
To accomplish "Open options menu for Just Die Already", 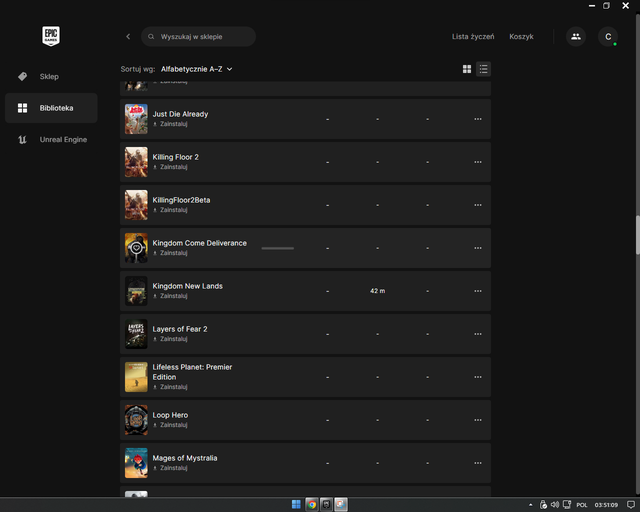I will [x=478, y=119].
